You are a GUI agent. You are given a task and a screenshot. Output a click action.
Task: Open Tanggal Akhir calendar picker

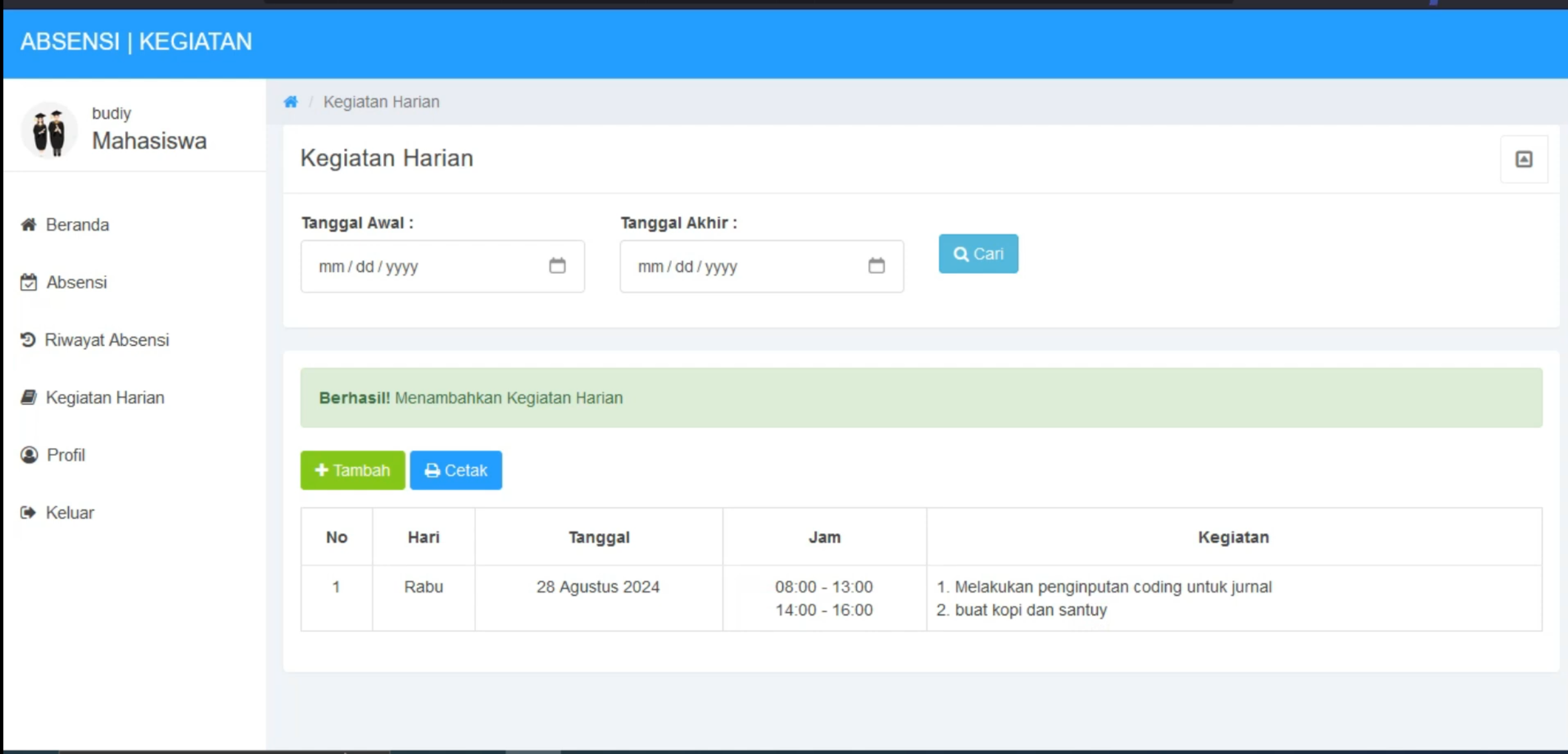point(876,266)
